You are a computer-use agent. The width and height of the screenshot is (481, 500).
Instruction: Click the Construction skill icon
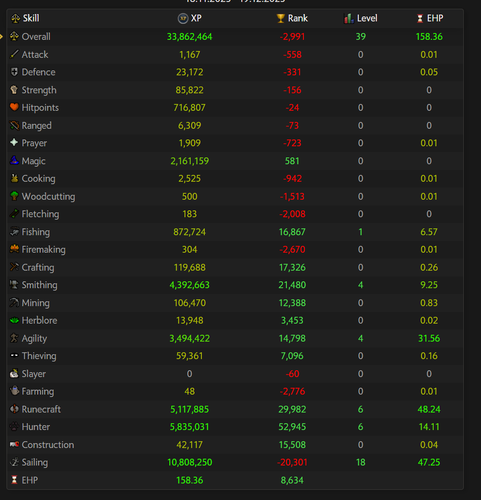[x=14, y=444]
